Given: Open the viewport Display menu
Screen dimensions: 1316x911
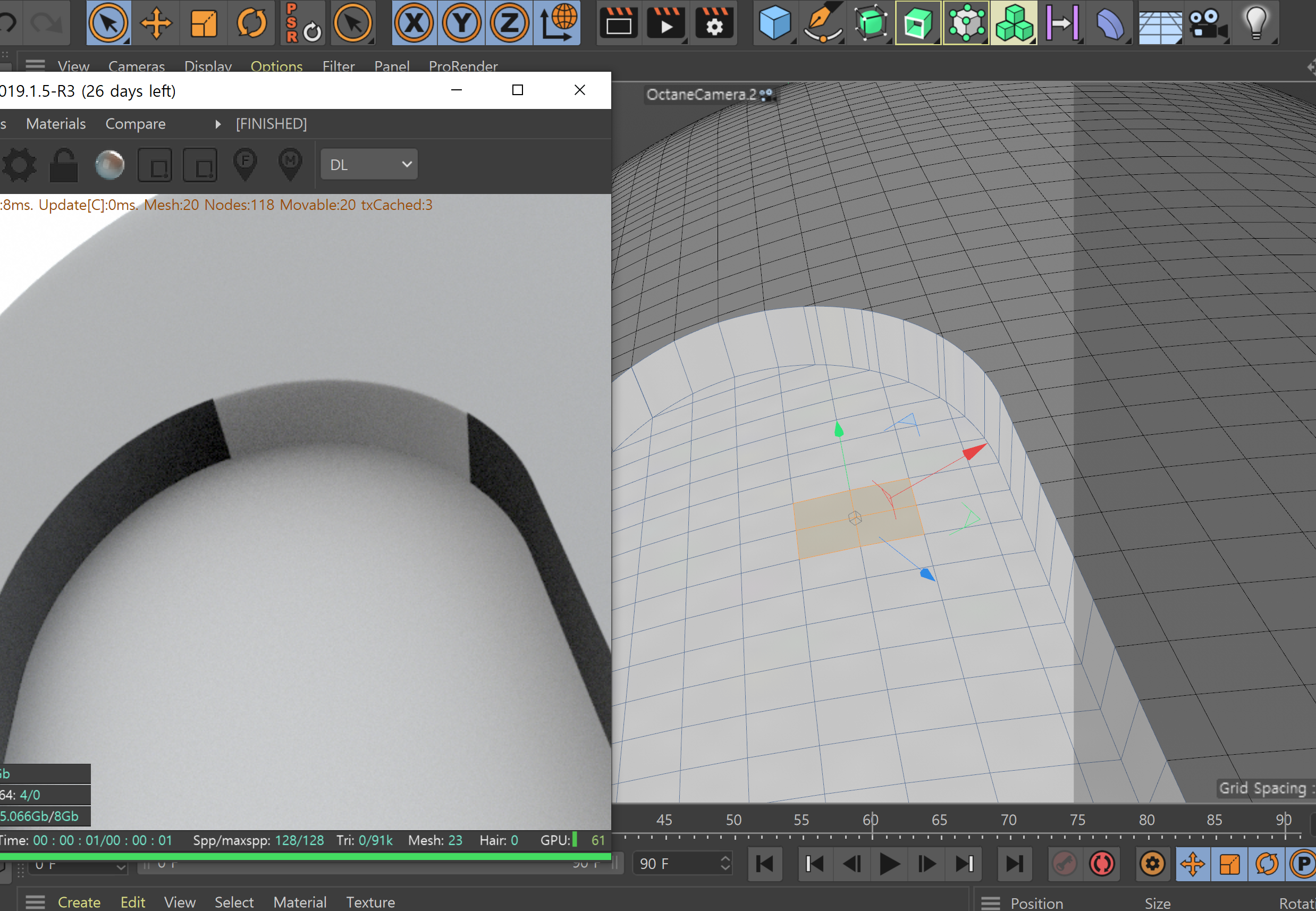Looking at the screenshot, I should 208,66.
